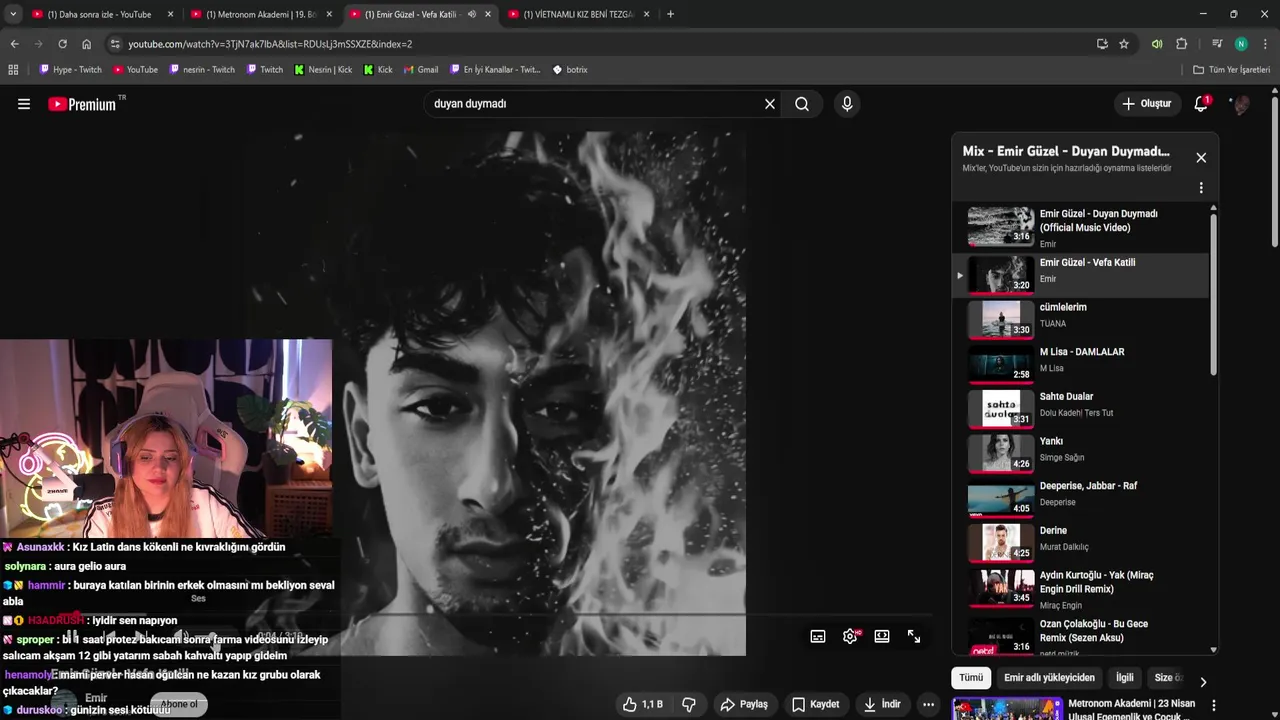Open the browser home page
The width and height of the screenshot is (1280, 720).
(x=86, y=44)
